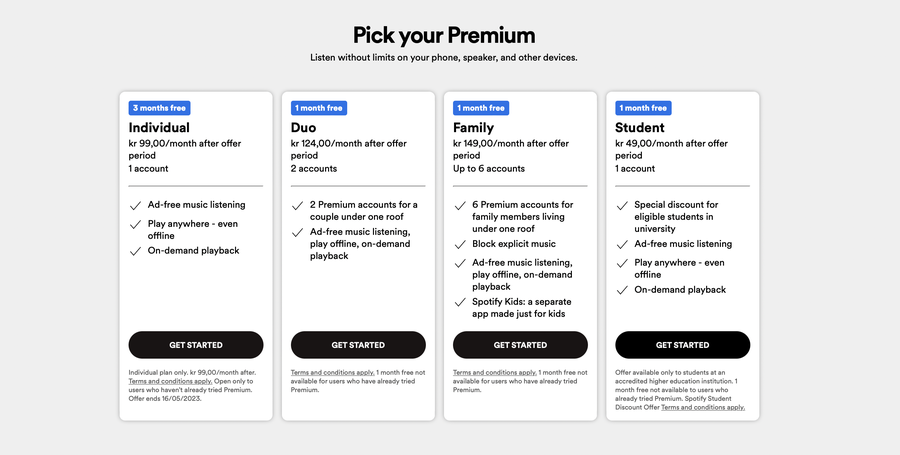Screen dimensions: 900x455
Task: Click checkmark beside Special discount for students
Action: pyautogui.click(x=622, y=205)
